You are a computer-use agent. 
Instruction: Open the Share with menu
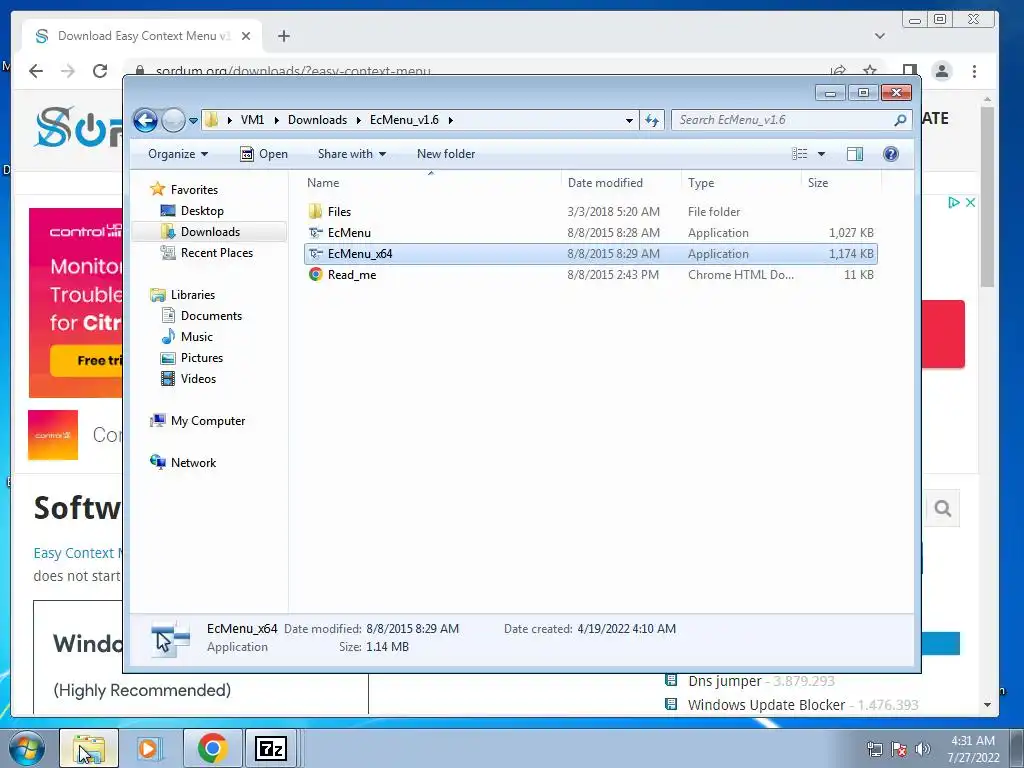tap(351, 154)
